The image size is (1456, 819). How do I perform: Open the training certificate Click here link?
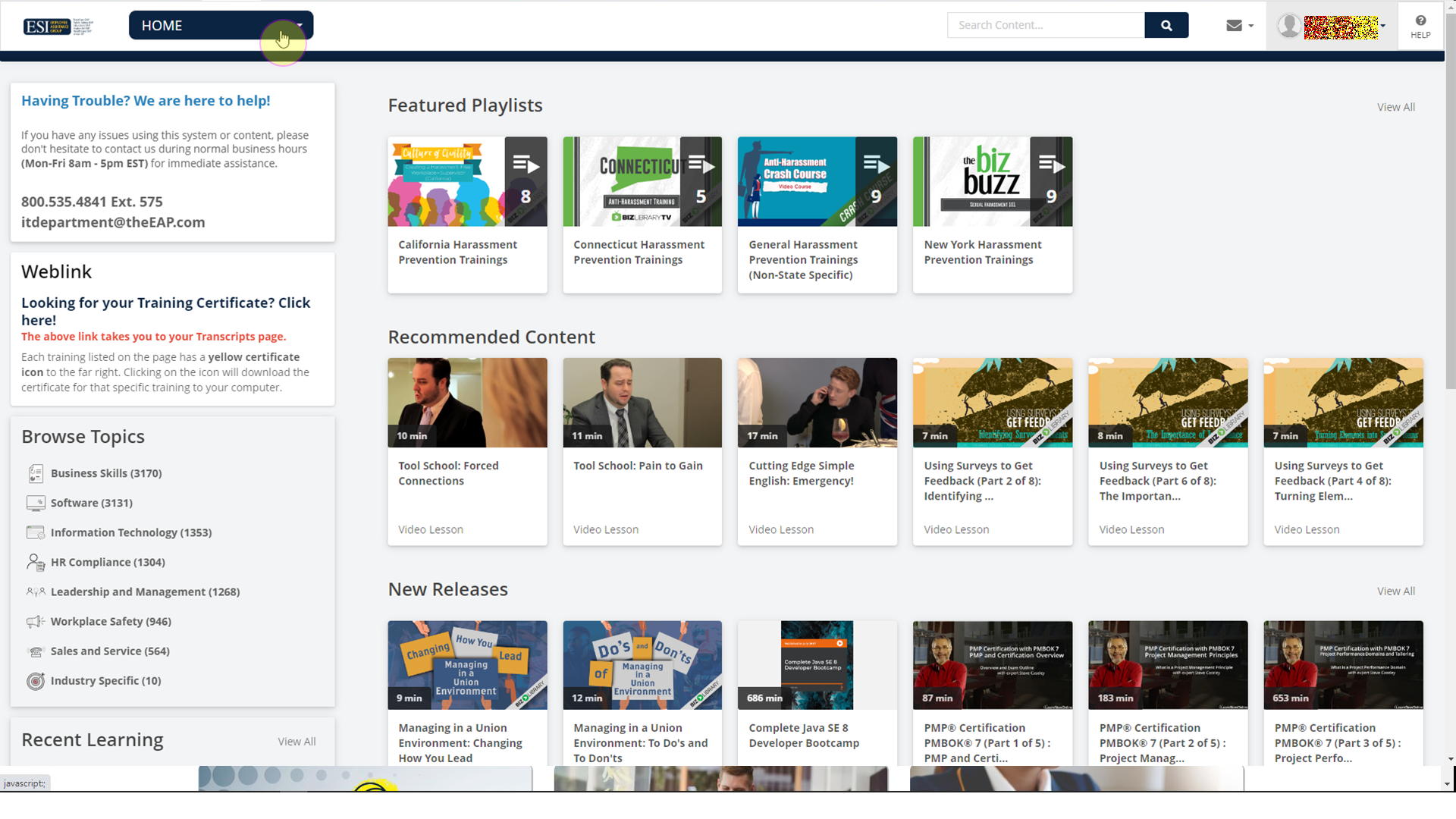point(165,311)
